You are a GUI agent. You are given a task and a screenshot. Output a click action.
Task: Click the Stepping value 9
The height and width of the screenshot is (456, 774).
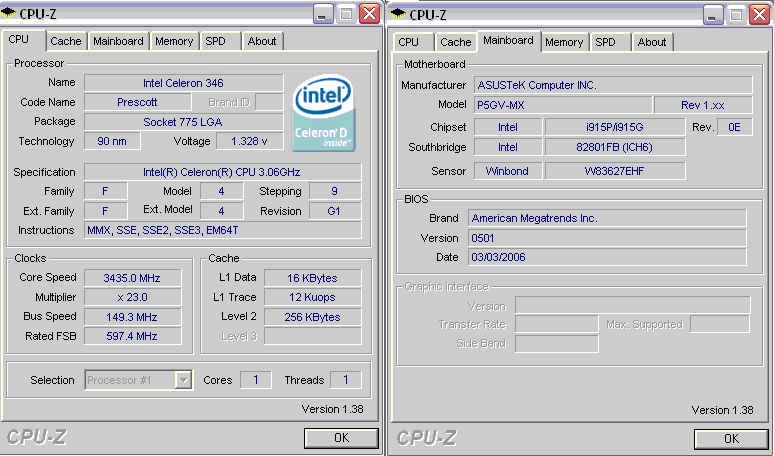[335, 191]
